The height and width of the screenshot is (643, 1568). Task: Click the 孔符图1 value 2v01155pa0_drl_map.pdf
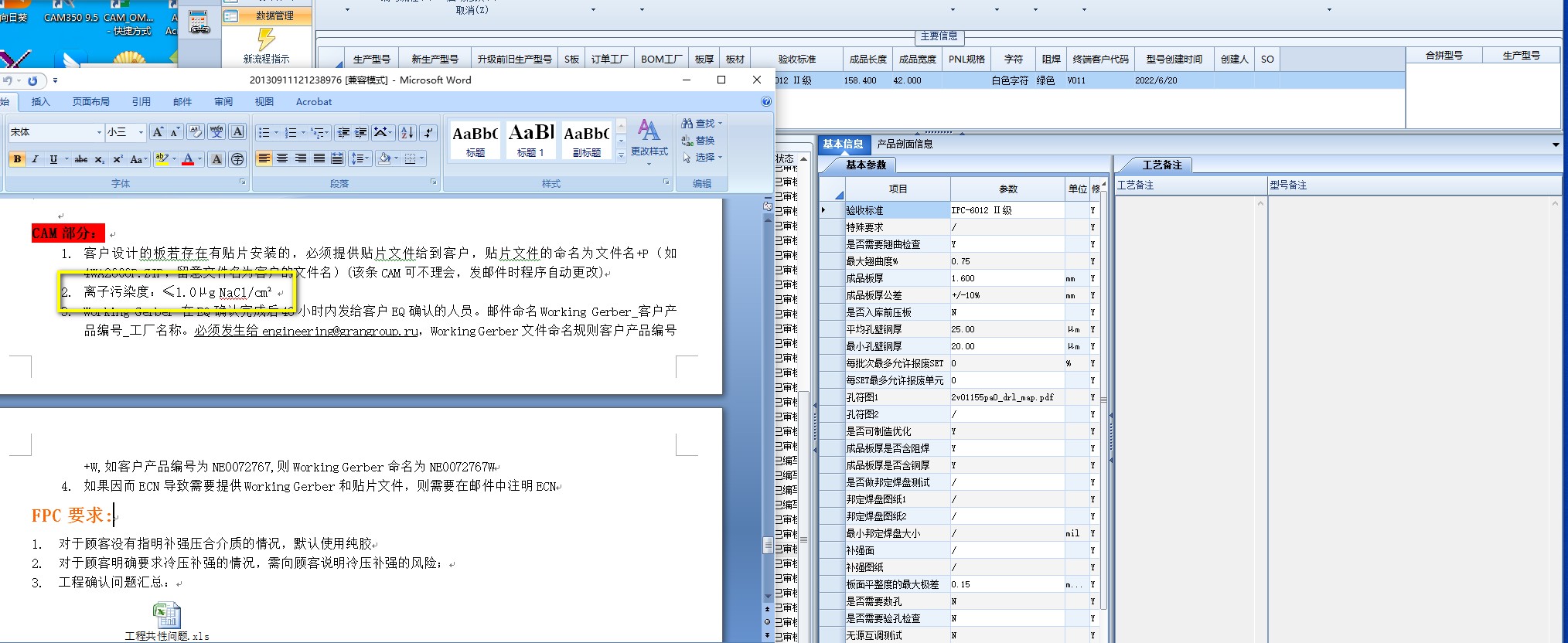1007,397
